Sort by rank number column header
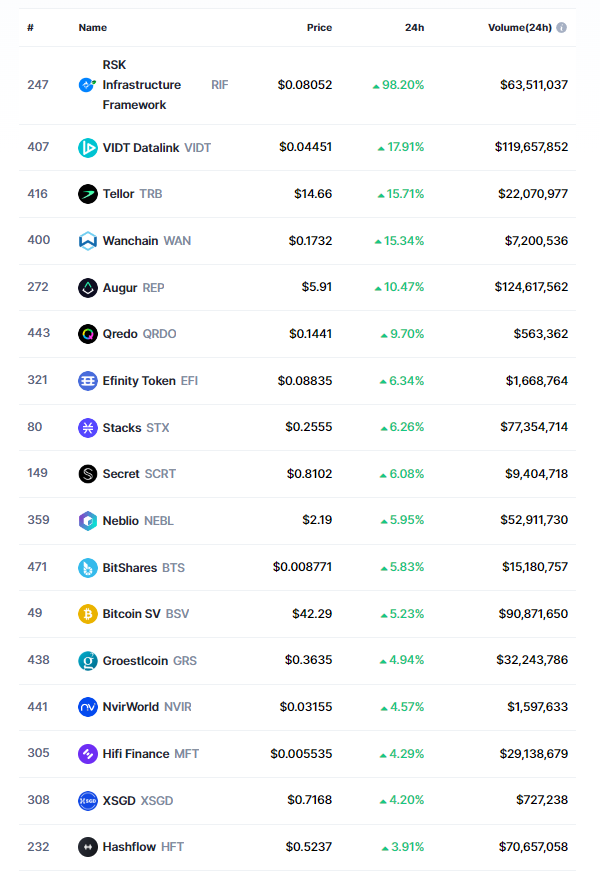600x882 pixels. point(31,28)
